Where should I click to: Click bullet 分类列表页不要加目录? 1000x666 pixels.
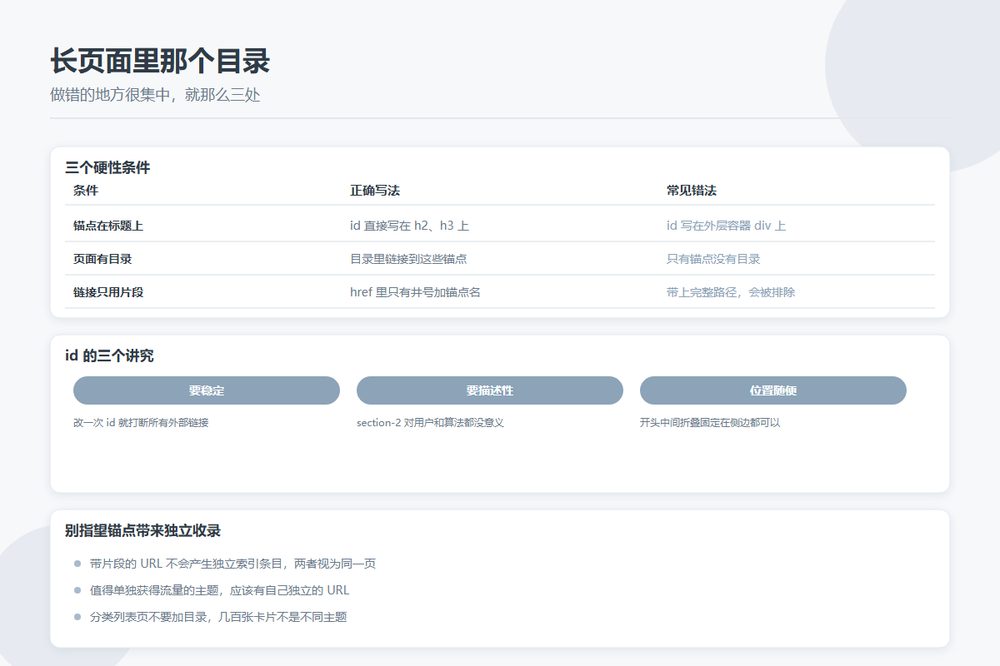[x=218, y=617]
